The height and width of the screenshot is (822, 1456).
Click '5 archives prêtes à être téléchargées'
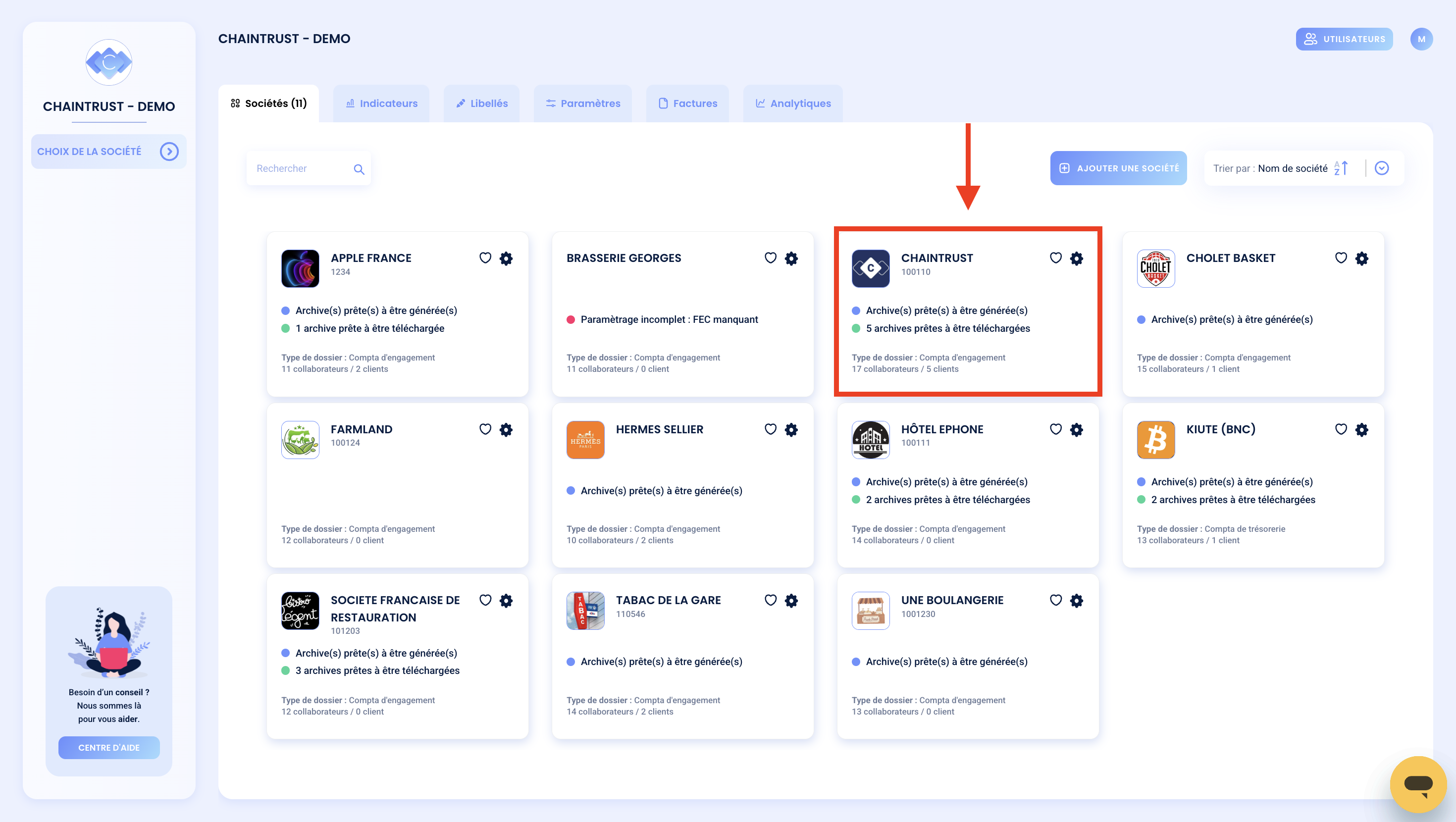pyautogui.click(x=948, y=328)
